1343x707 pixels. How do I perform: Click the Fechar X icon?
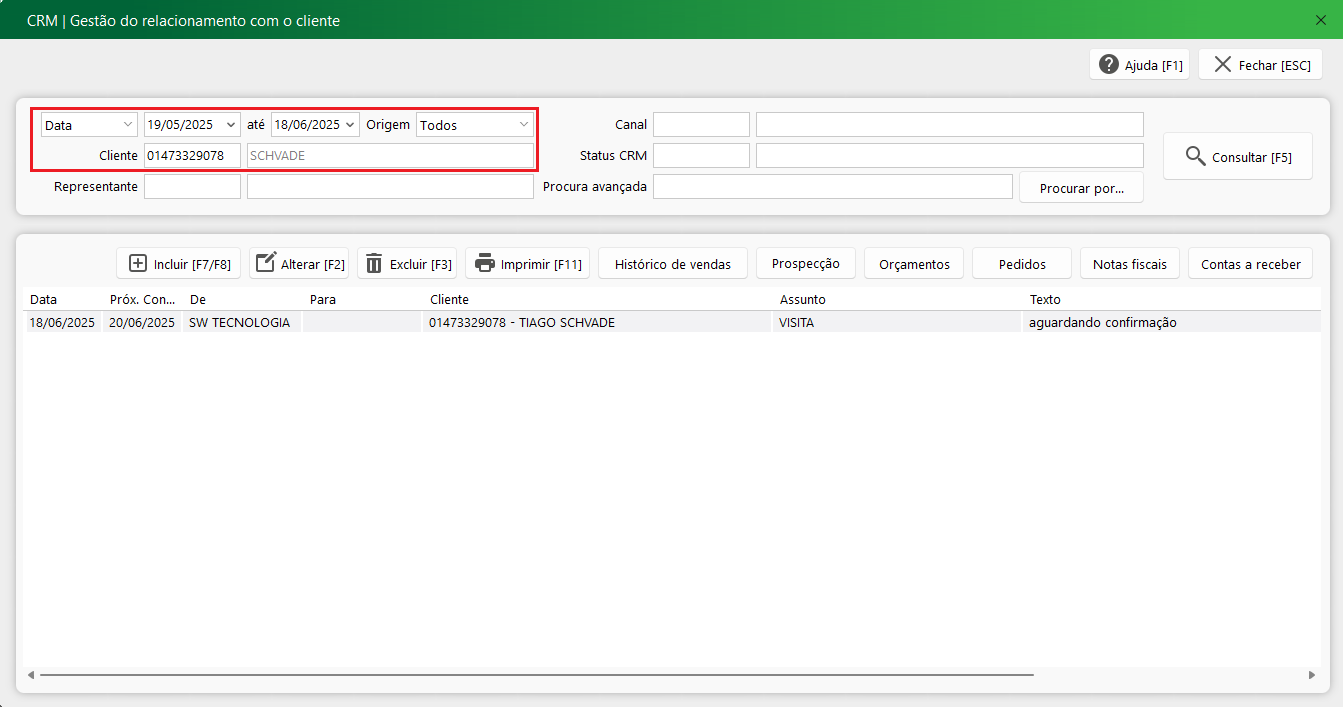[1222, 65]
